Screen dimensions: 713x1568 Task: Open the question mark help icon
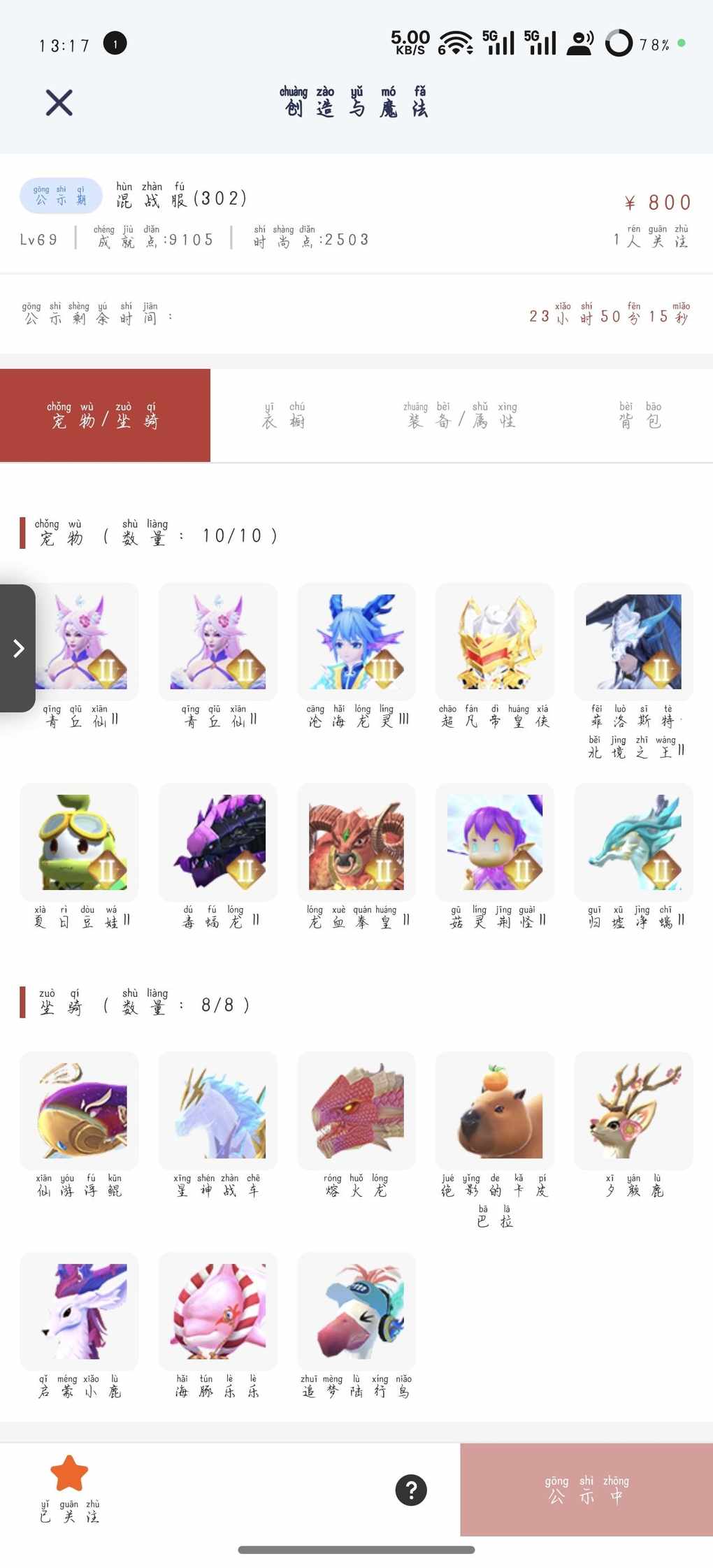(x=411, y=1490)
